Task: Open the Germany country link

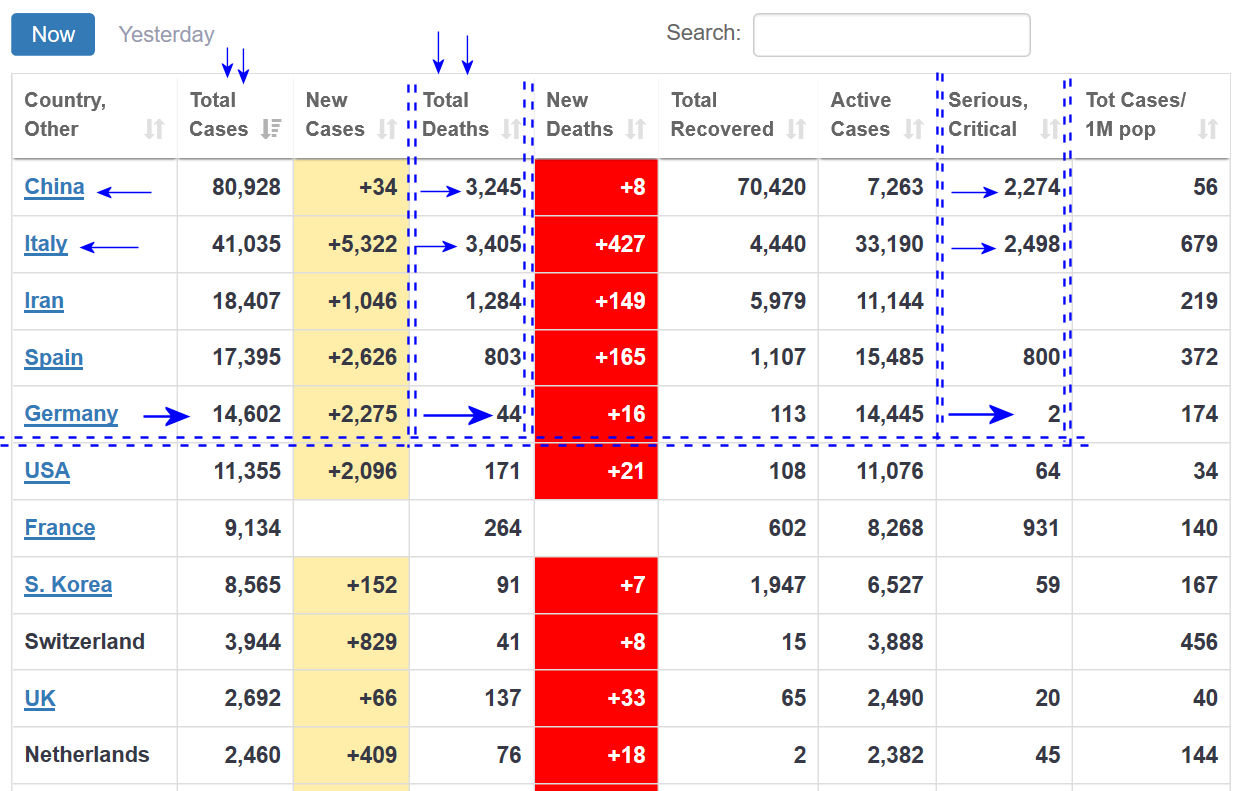Action: (71, 414)
